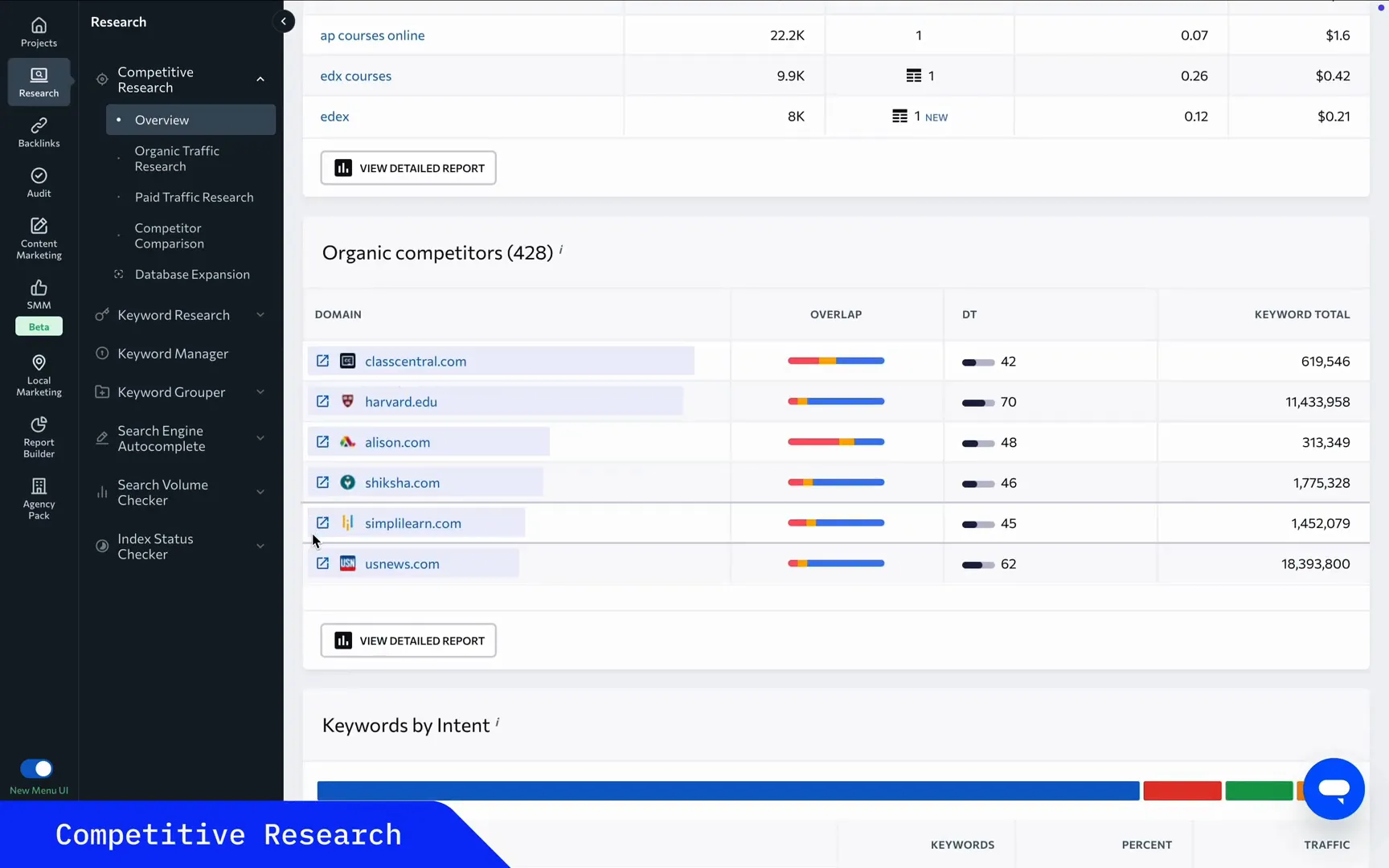
Task: Open Local Marketing
Action: (38, 374)
